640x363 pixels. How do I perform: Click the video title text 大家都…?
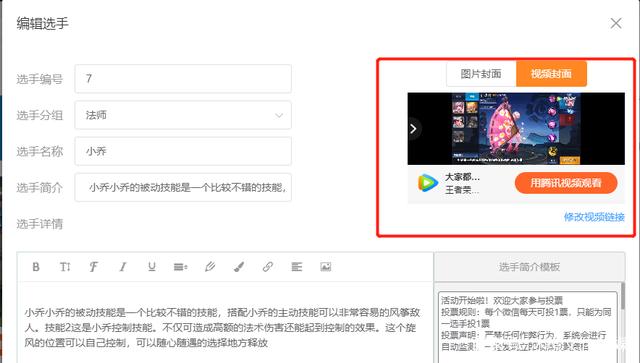point(462,177)
